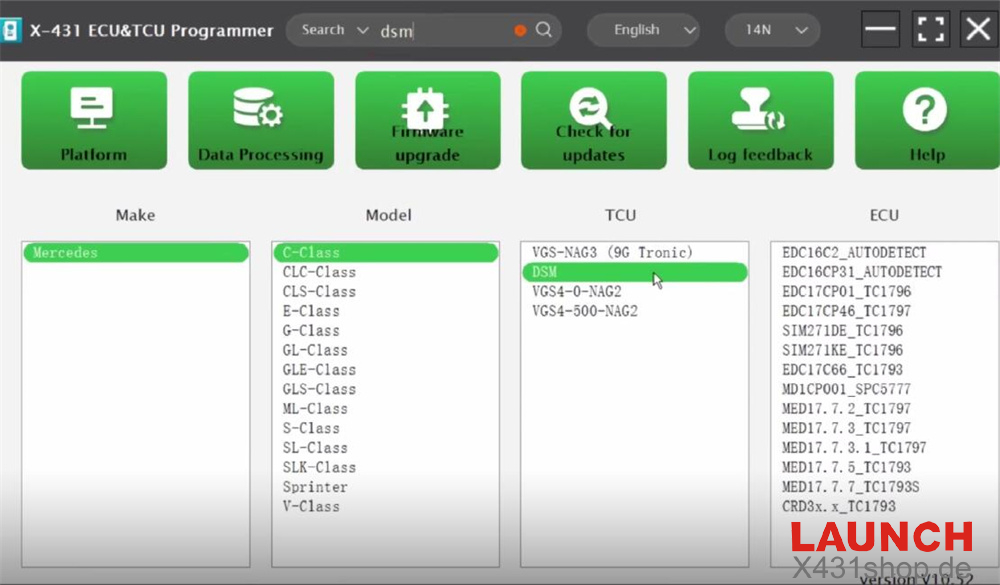Expand the English language dropdown
Viewport: 1000px width, 585px height.
[x=642, y=30]
